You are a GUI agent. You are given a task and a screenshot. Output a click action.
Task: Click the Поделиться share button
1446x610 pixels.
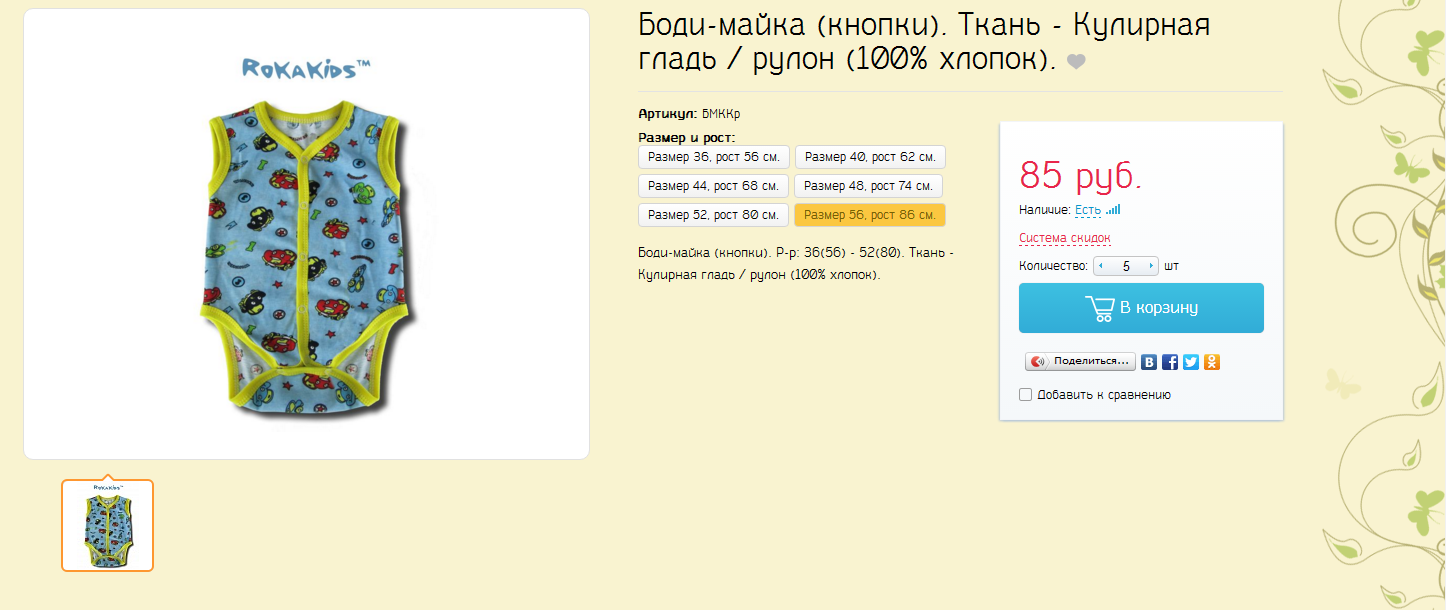tap(1080, 362)
